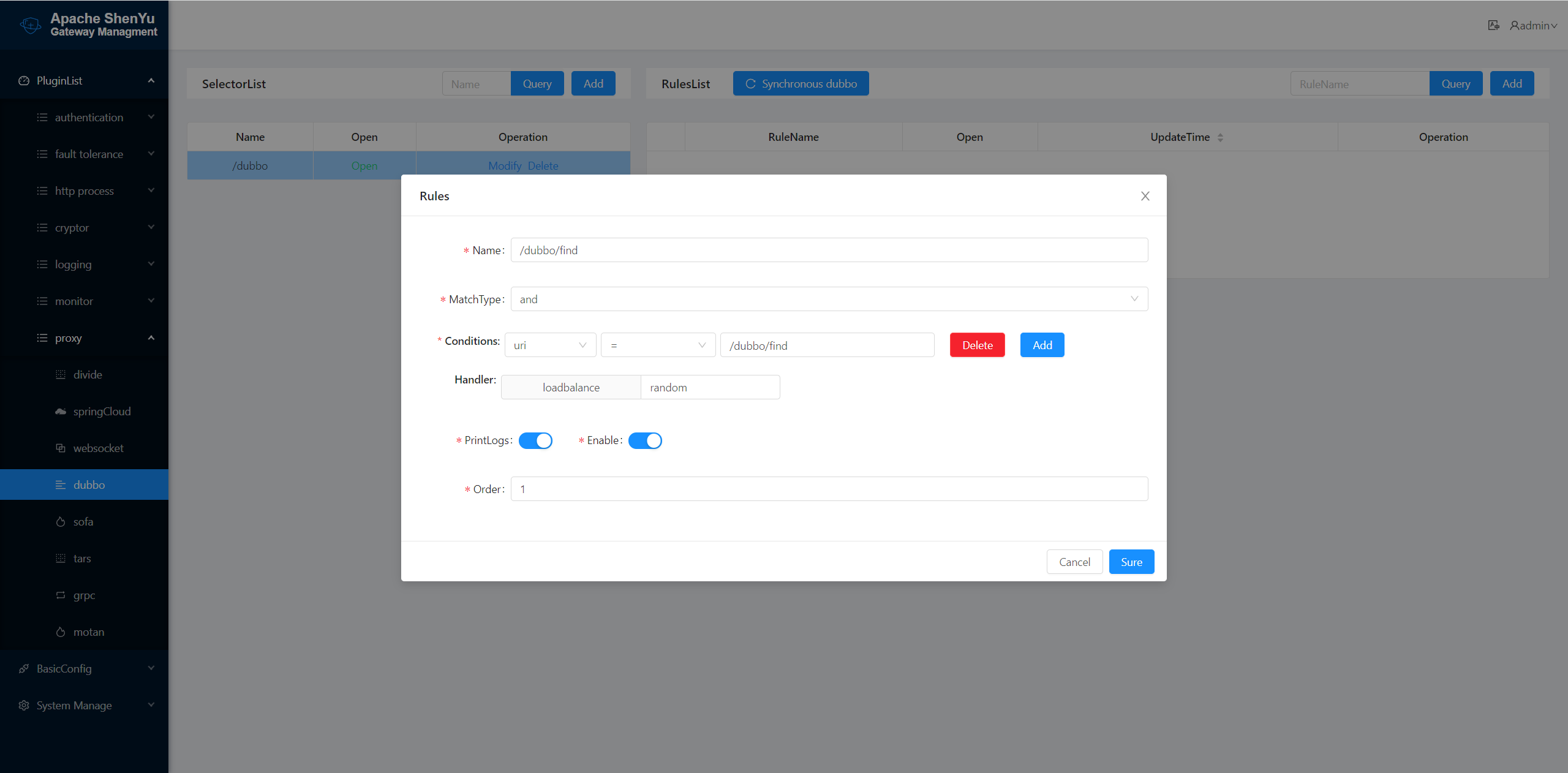The width and height of the screenshot is (1568, 773).
Task: Click the grpc swap icon
Action: click(61, 595)
